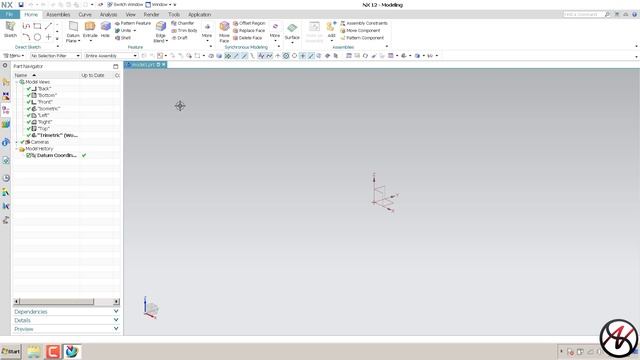Open the Reuse Library sidebar tab

[x=6, y=124]
